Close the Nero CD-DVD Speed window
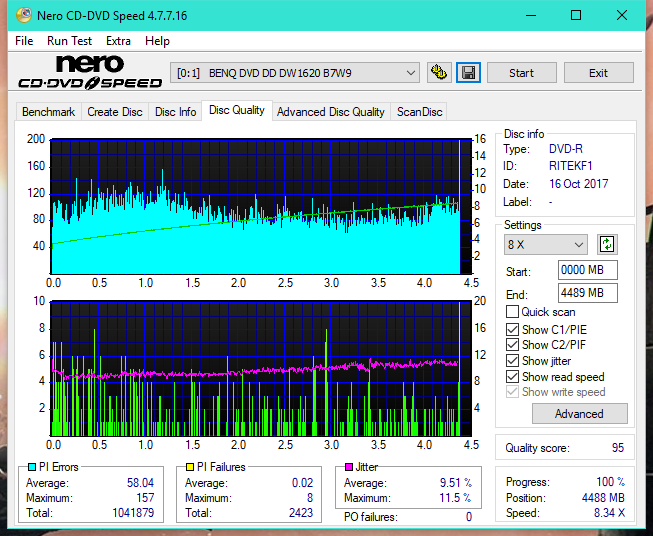The image size is (653, 536). [622, 15]
